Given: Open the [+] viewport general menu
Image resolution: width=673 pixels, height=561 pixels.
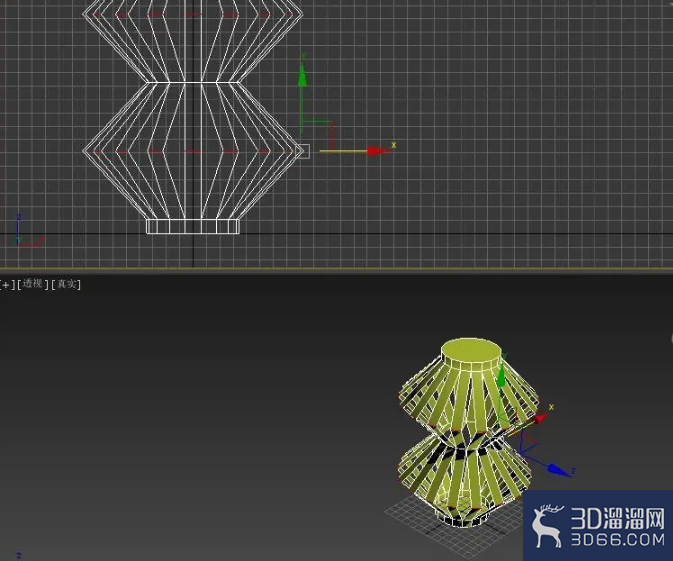Looking at the screenshot, I should 6,284.
